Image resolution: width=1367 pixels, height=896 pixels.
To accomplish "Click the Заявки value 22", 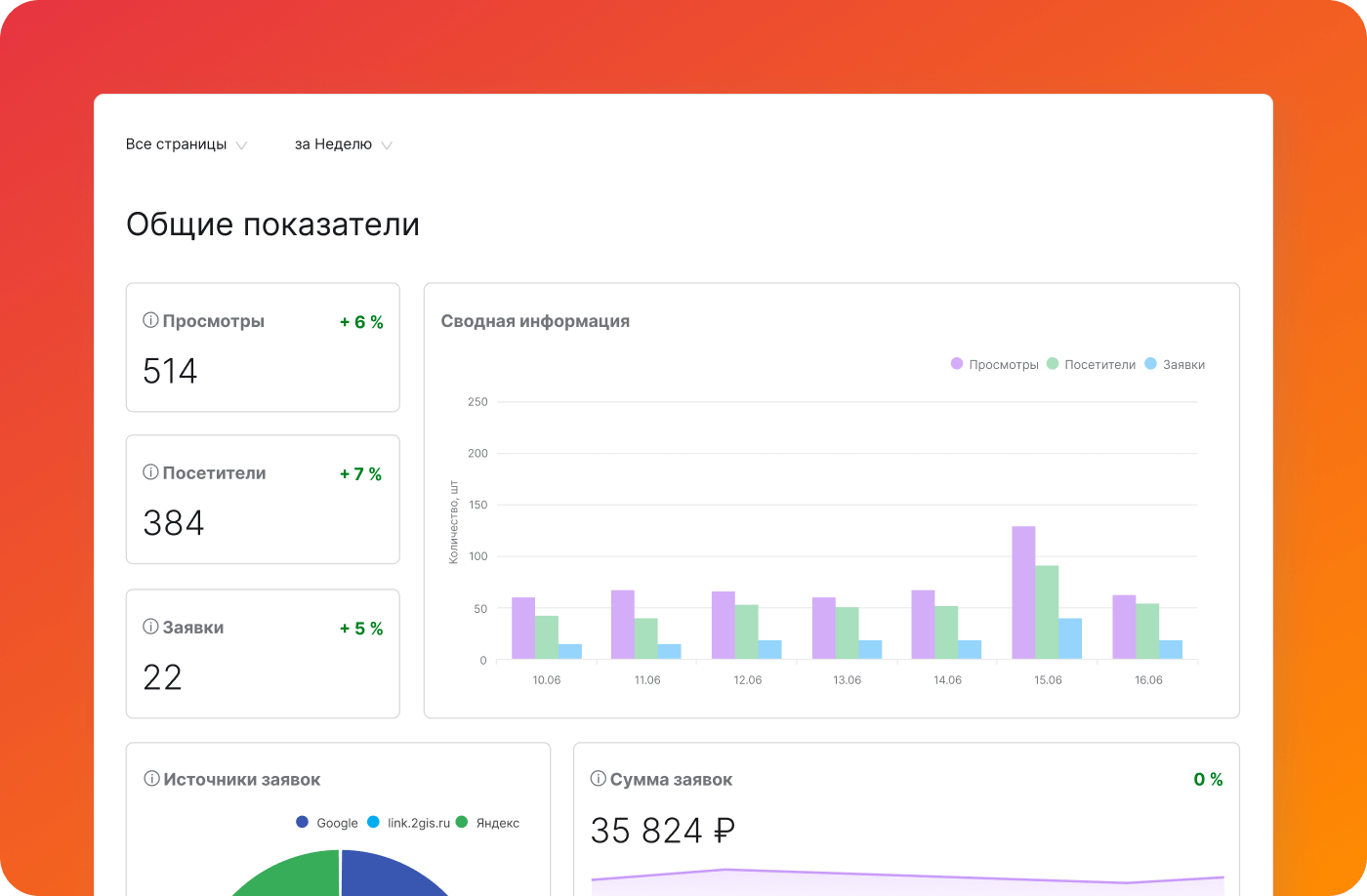I will [x=162, y=677].
